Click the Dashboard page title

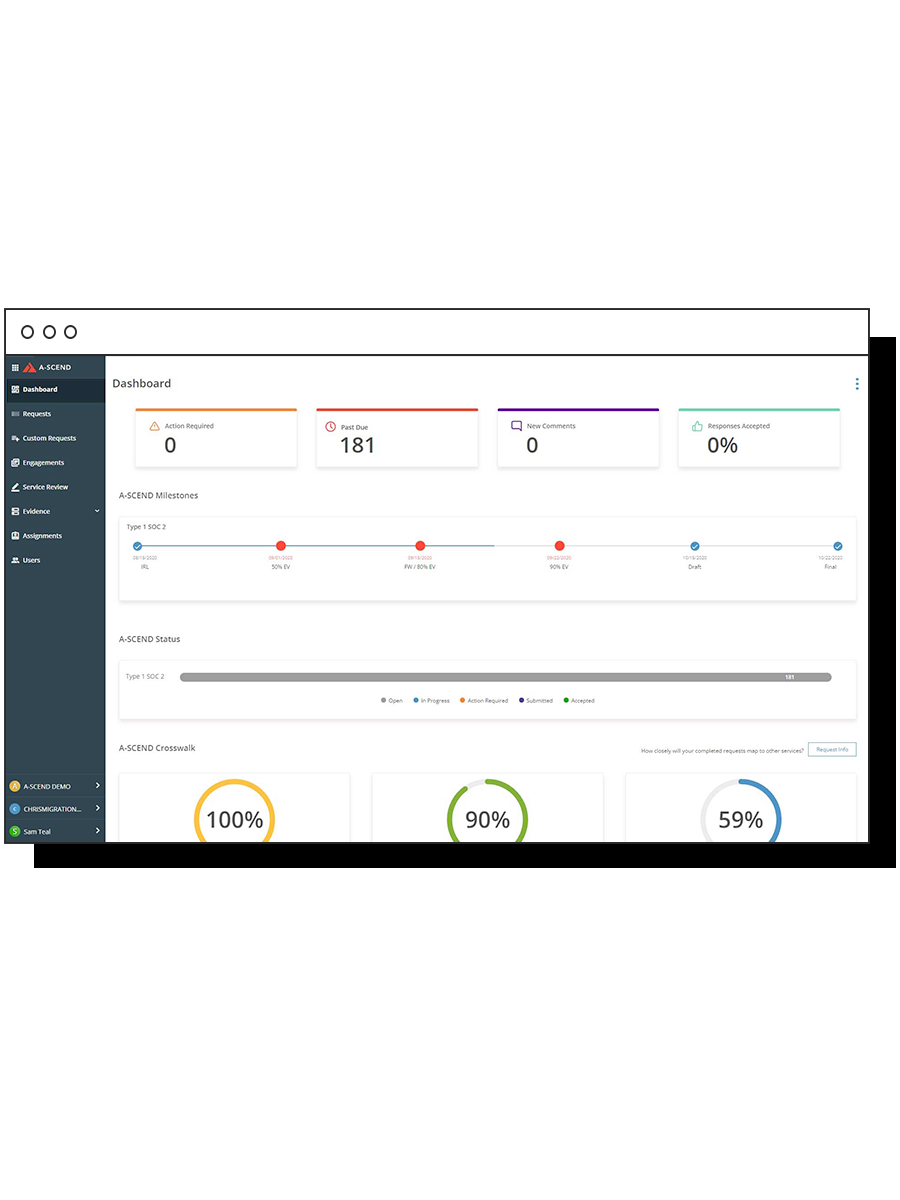click(x=141, y=383)
